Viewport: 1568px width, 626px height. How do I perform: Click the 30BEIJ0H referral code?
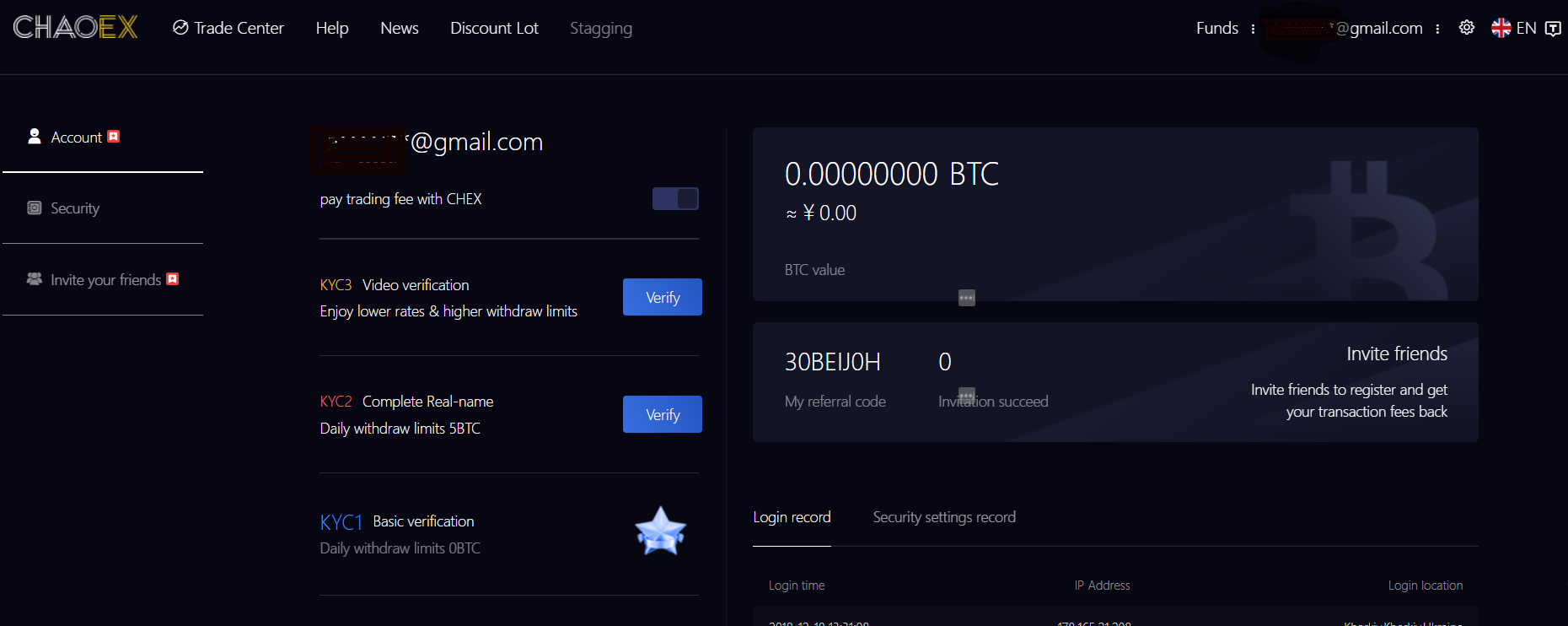pos(833,362)
